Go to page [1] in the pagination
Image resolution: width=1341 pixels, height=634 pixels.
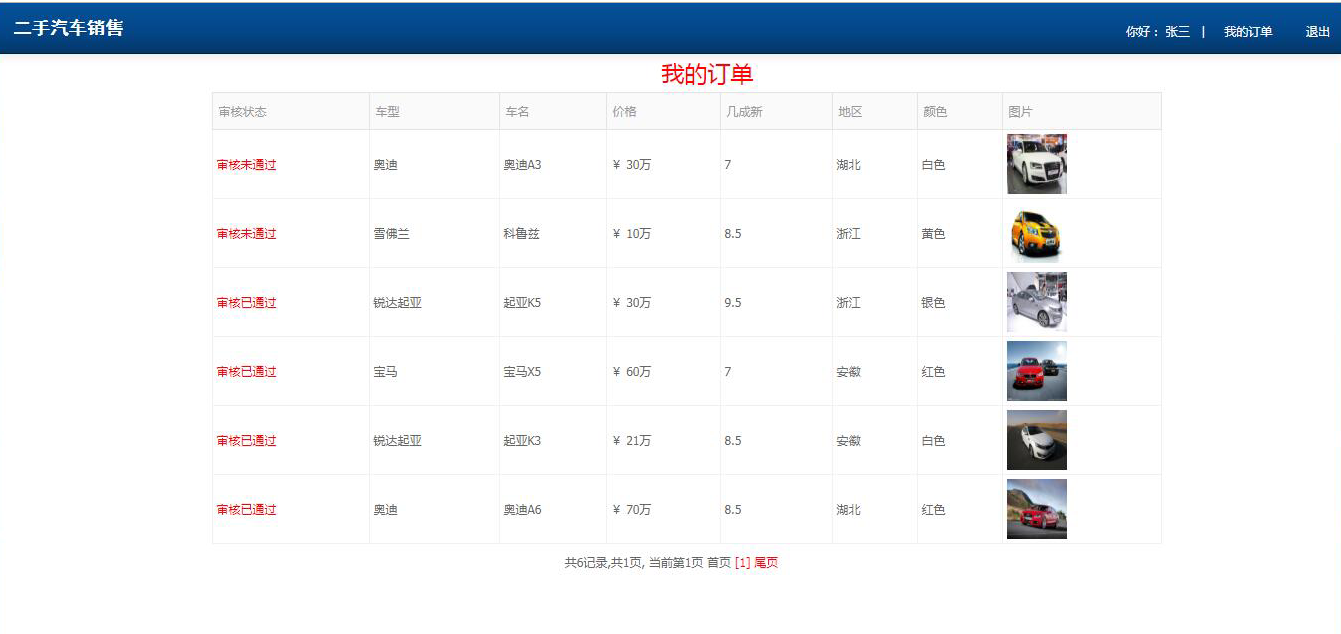click(742, 563)
